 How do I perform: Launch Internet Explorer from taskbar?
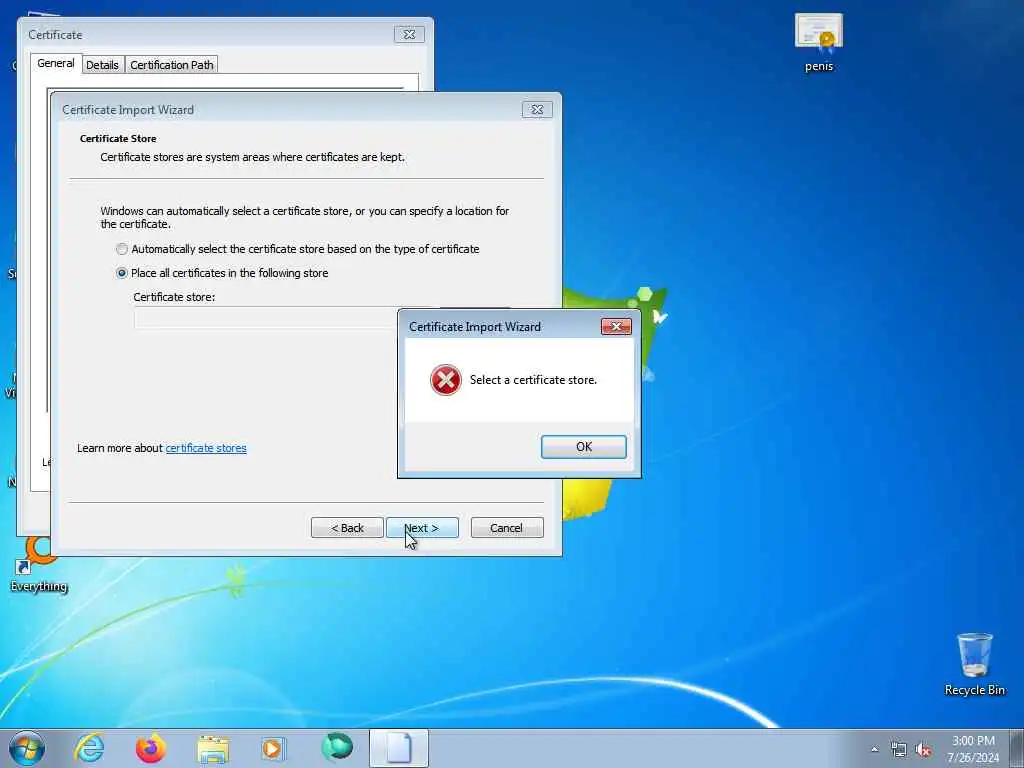point(89,748)
